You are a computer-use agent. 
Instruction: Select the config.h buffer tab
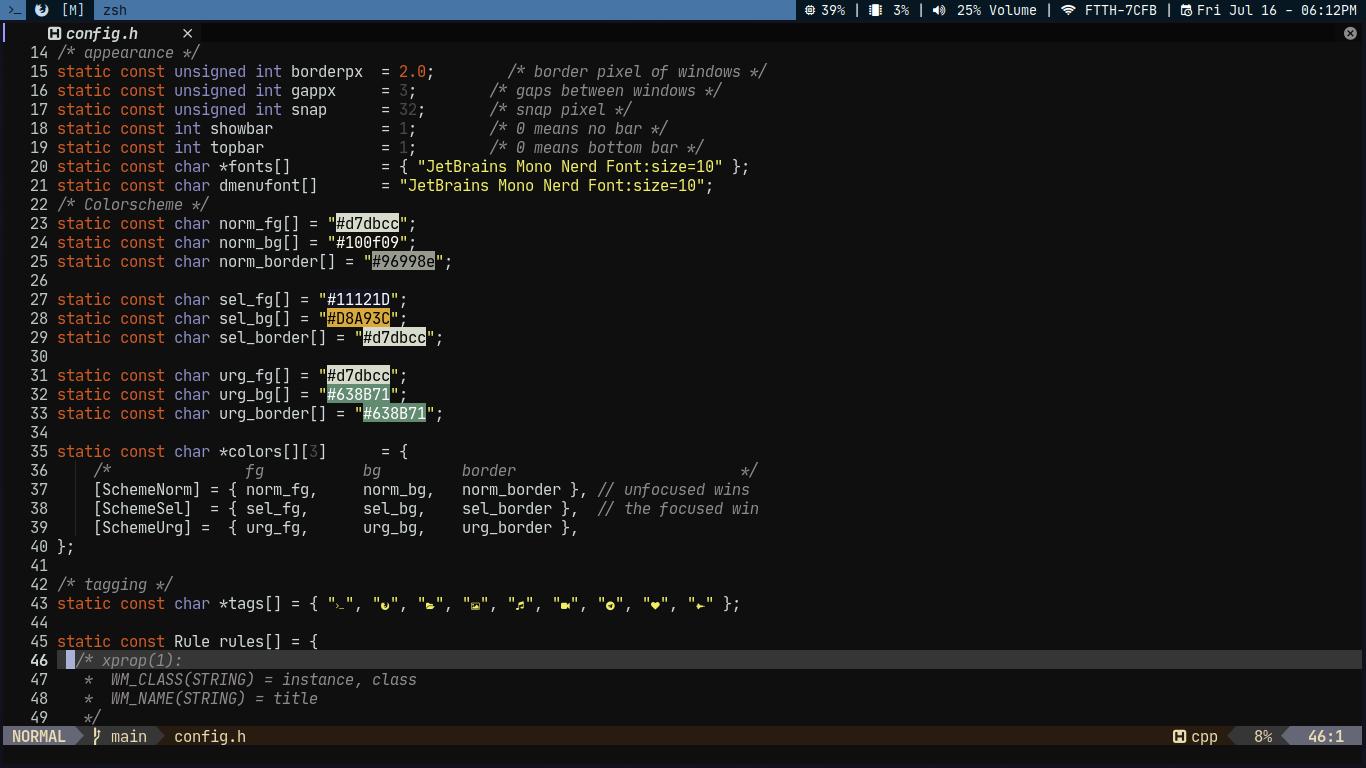pos(102,33)
